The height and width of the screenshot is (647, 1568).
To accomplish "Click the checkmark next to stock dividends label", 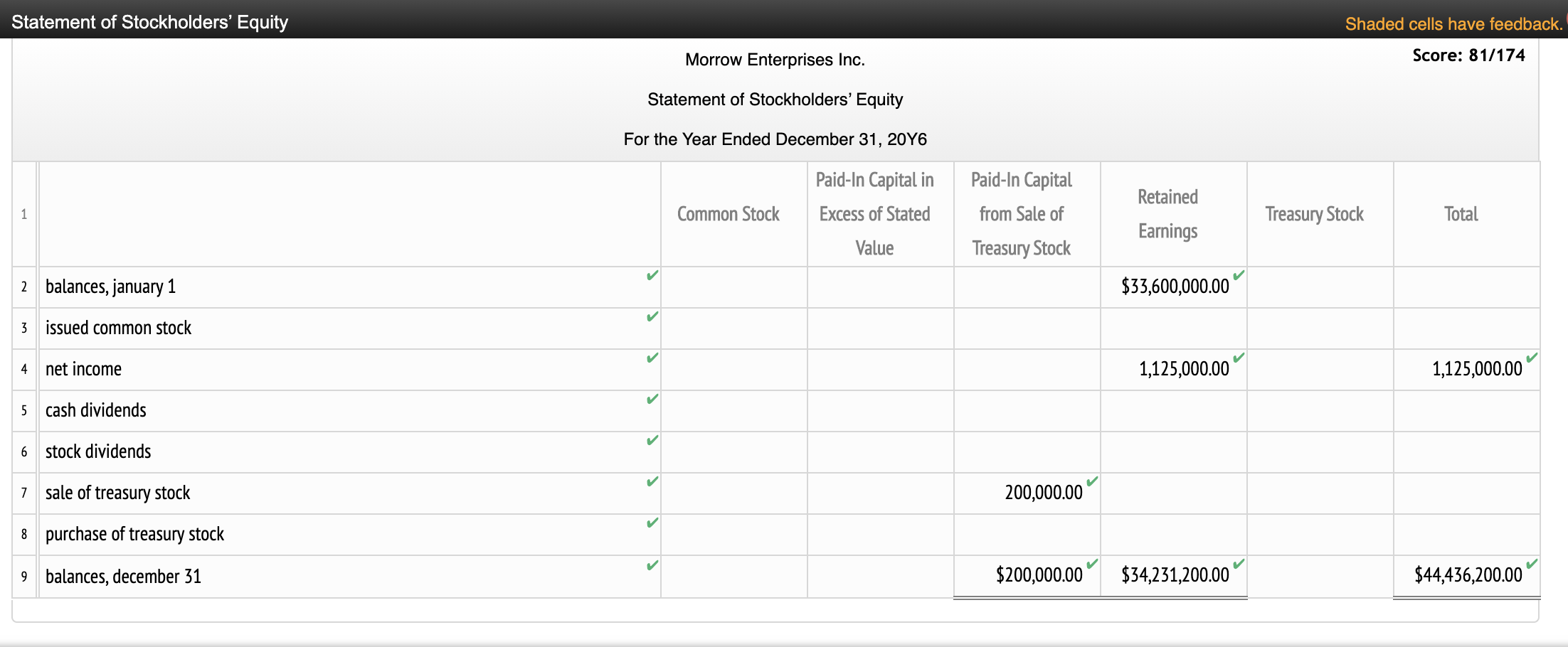I will [x=652, y=440].
